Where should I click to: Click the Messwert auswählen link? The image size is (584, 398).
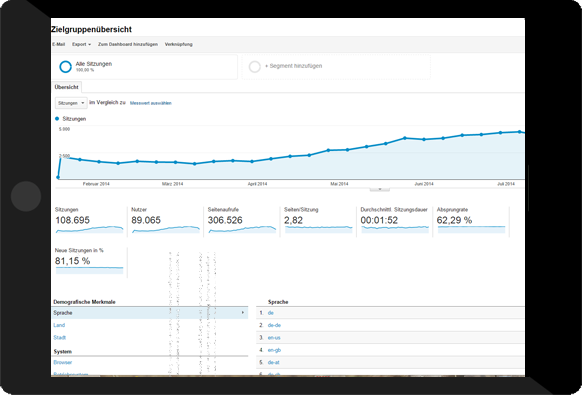151,103
